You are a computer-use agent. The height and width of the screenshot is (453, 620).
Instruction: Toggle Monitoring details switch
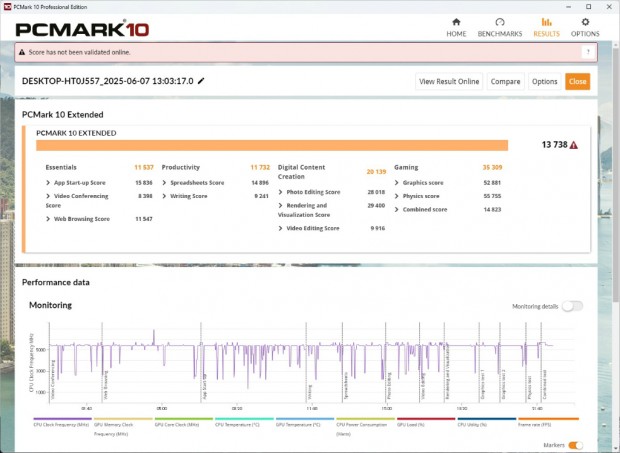pyautogui.click(x=572, y=307)
